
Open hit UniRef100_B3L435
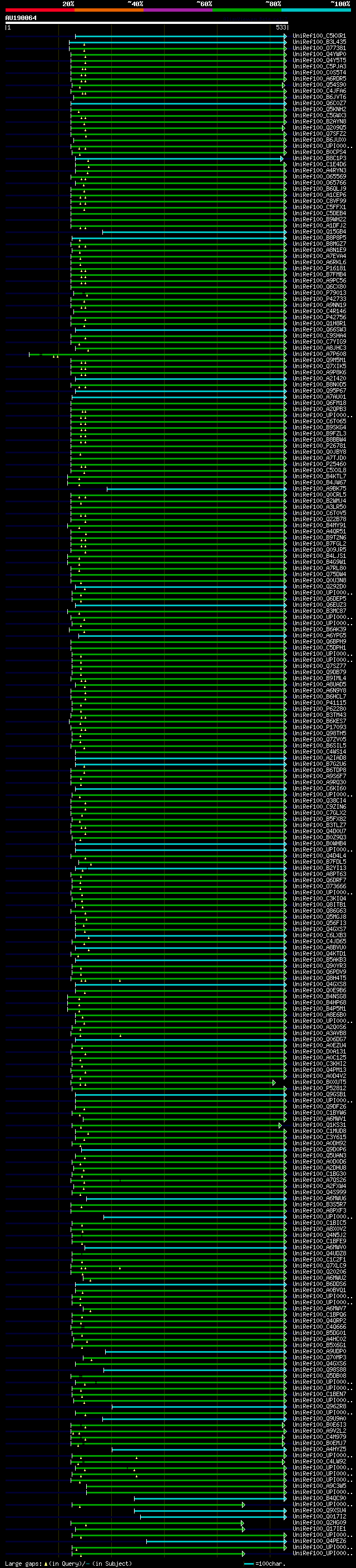319,42
